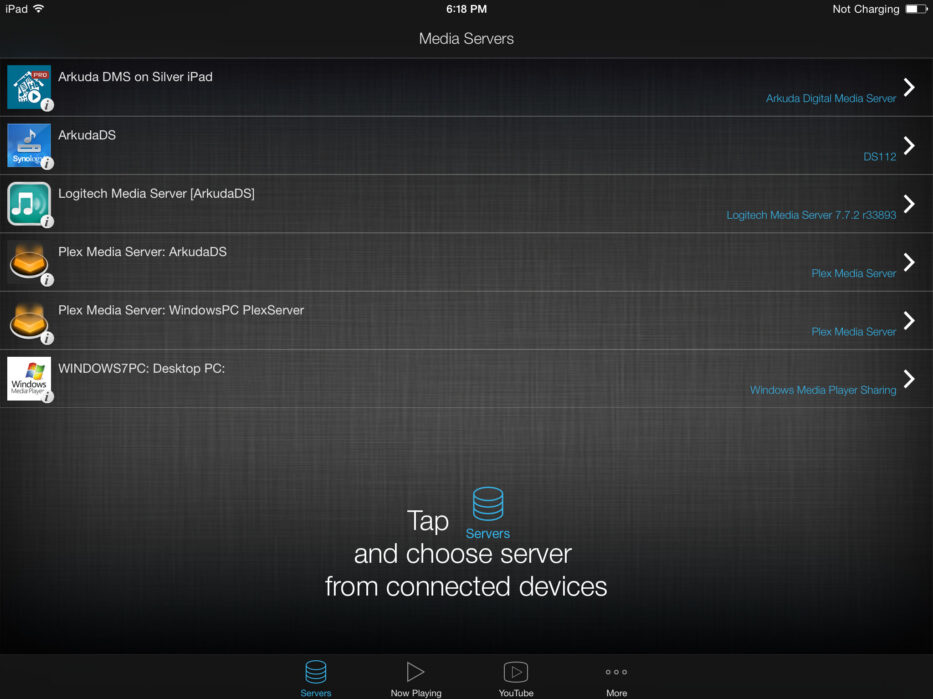Tap the Plex ArkudaDS server icon

click(29, 262)
